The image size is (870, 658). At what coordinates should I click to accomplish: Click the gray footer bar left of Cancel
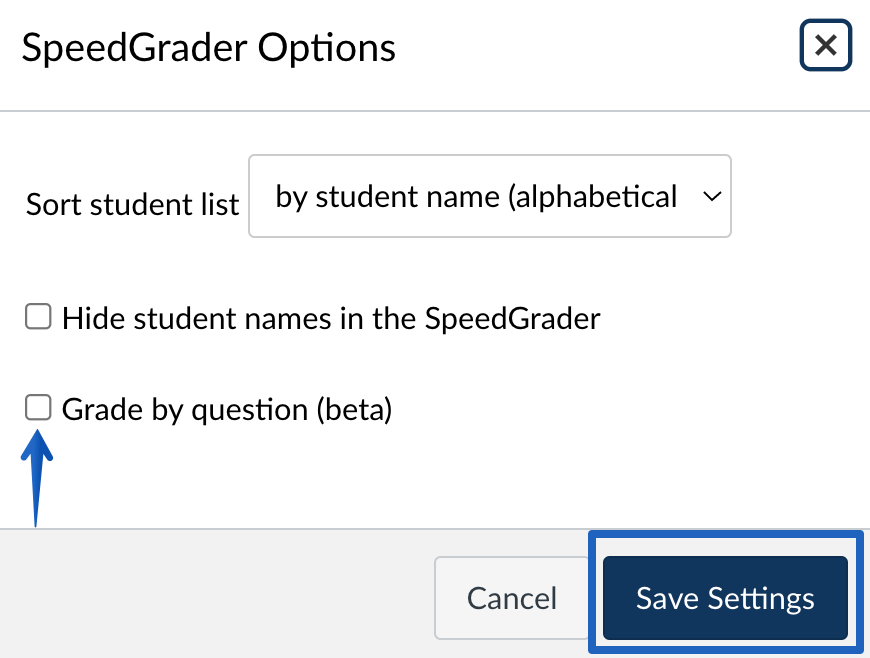click(216, 594)
